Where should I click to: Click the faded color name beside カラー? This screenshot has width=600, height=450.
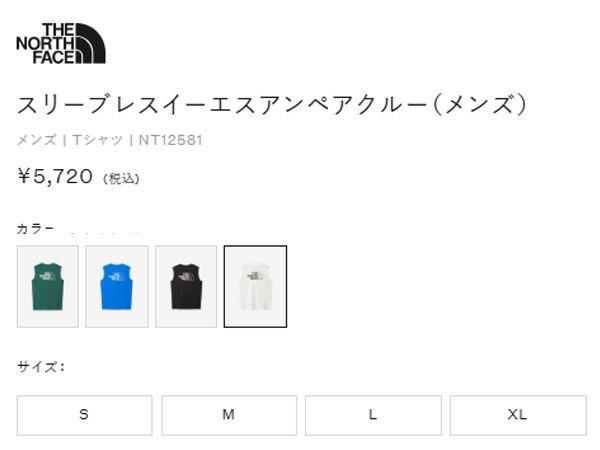(x=103, y=232)
